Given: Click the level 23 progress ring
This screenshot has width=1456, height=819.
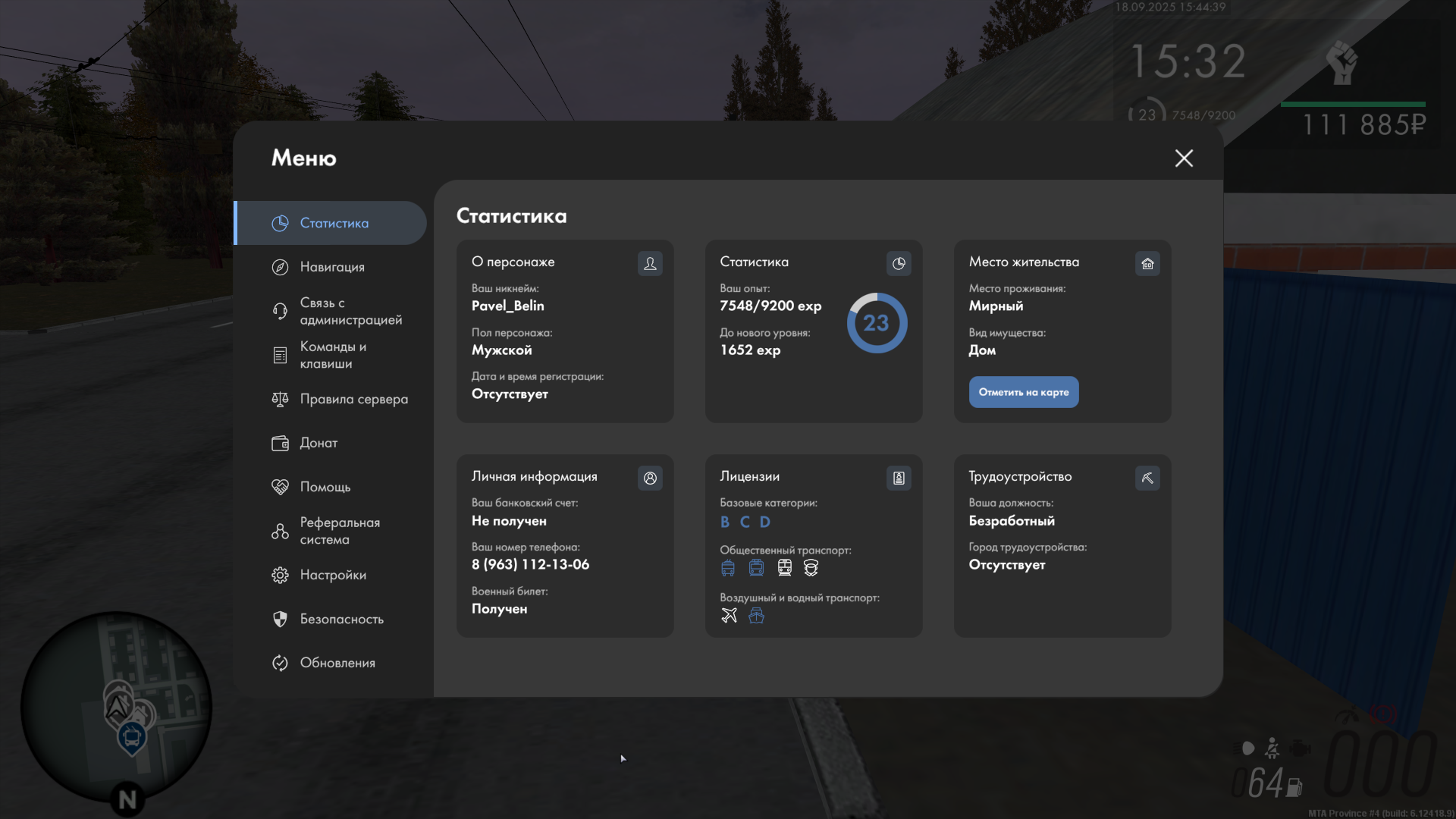Looking at the screenshot, I should click(x=877, y=323).
